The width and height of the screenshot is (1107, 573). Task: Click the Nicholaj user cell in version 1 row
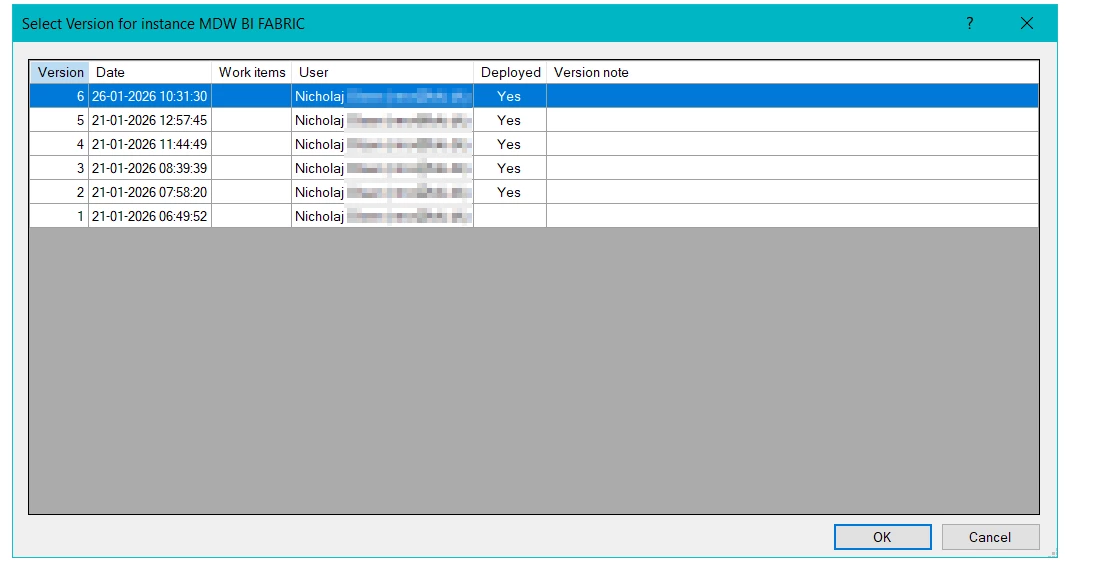click(382, 216)
